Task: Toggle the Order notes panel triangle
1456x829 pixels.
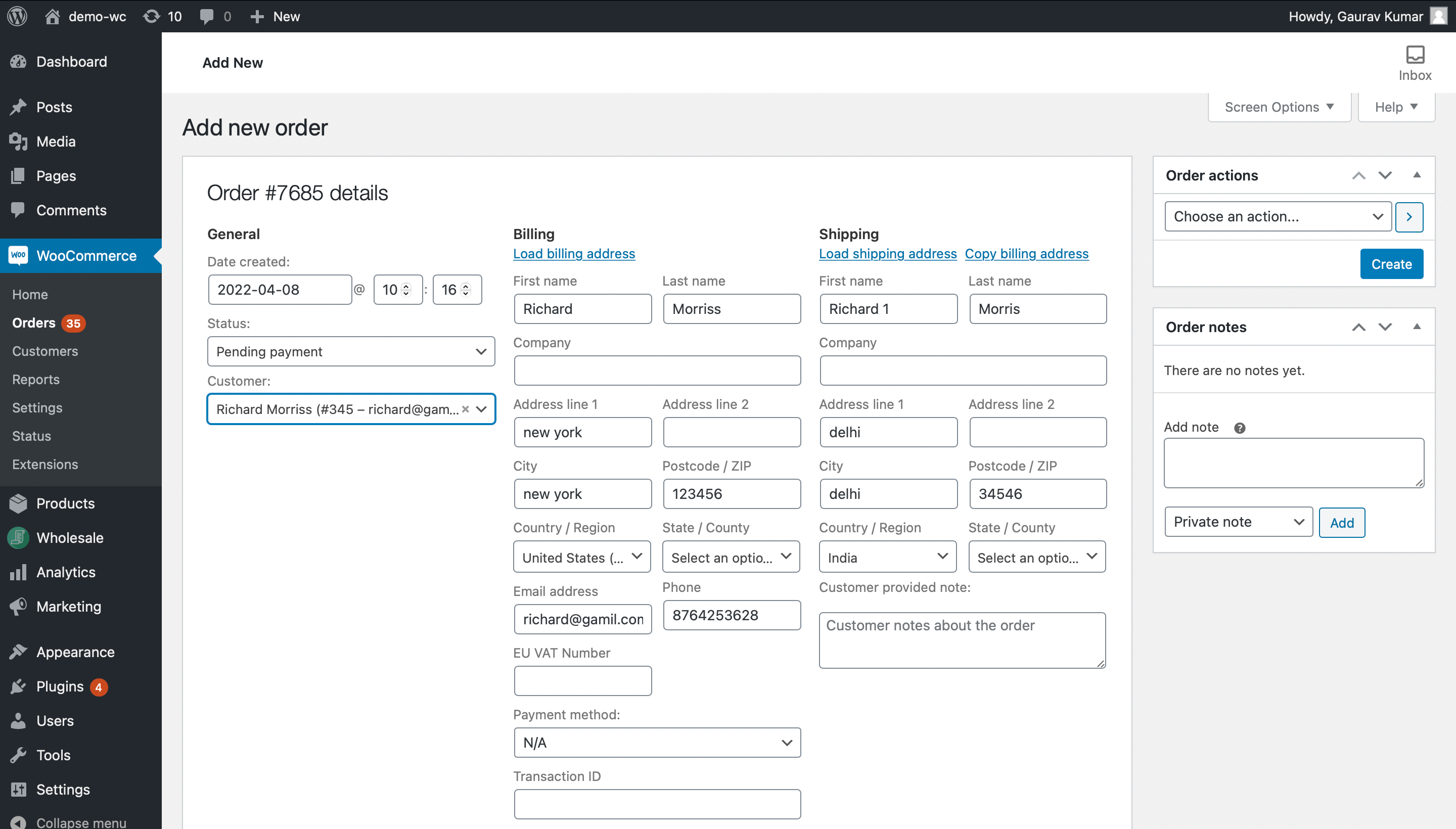Action: tap(1417, 326)
